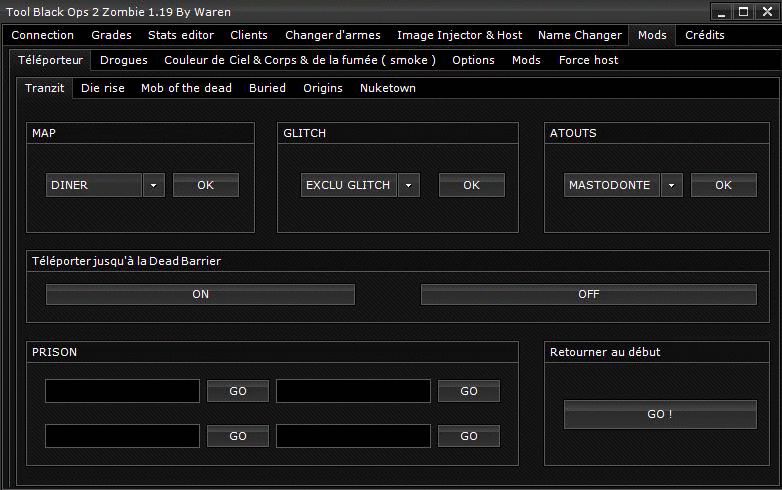Close the Tool Black Ops 2 window
This screenshot has width=782, height=490.
[x=767, y=12]
